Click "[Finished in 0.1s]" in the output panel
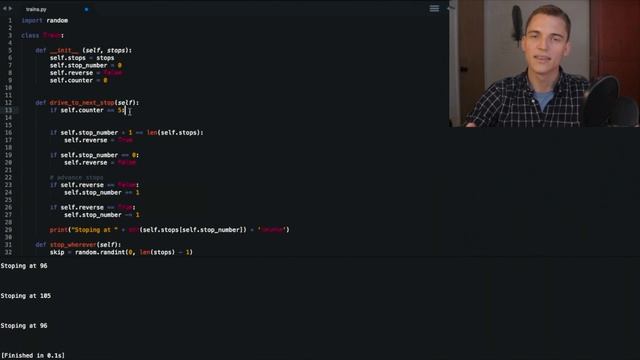Viewport: 640px width, 360px height. coord(33,356)
